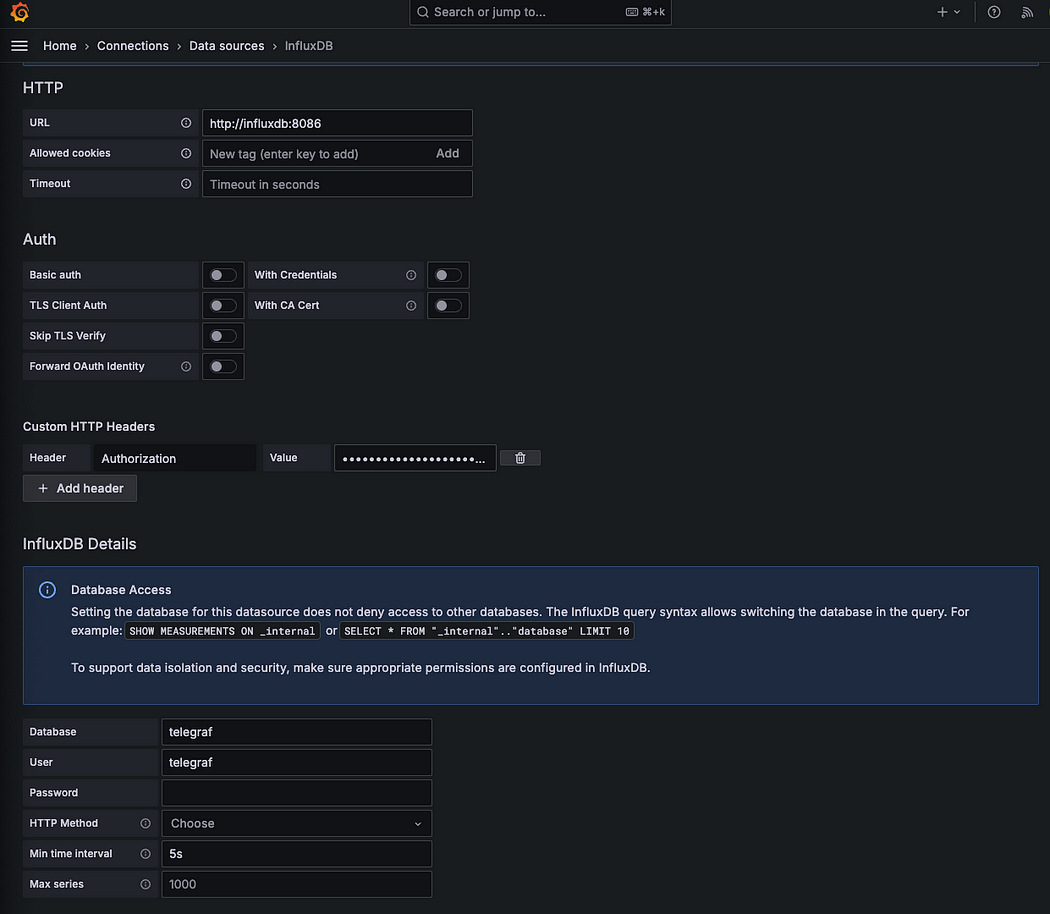Viewport: 1050px width, 914px height.
Task: Click the InfluxDB breadcrumb item
Action: 309,46
